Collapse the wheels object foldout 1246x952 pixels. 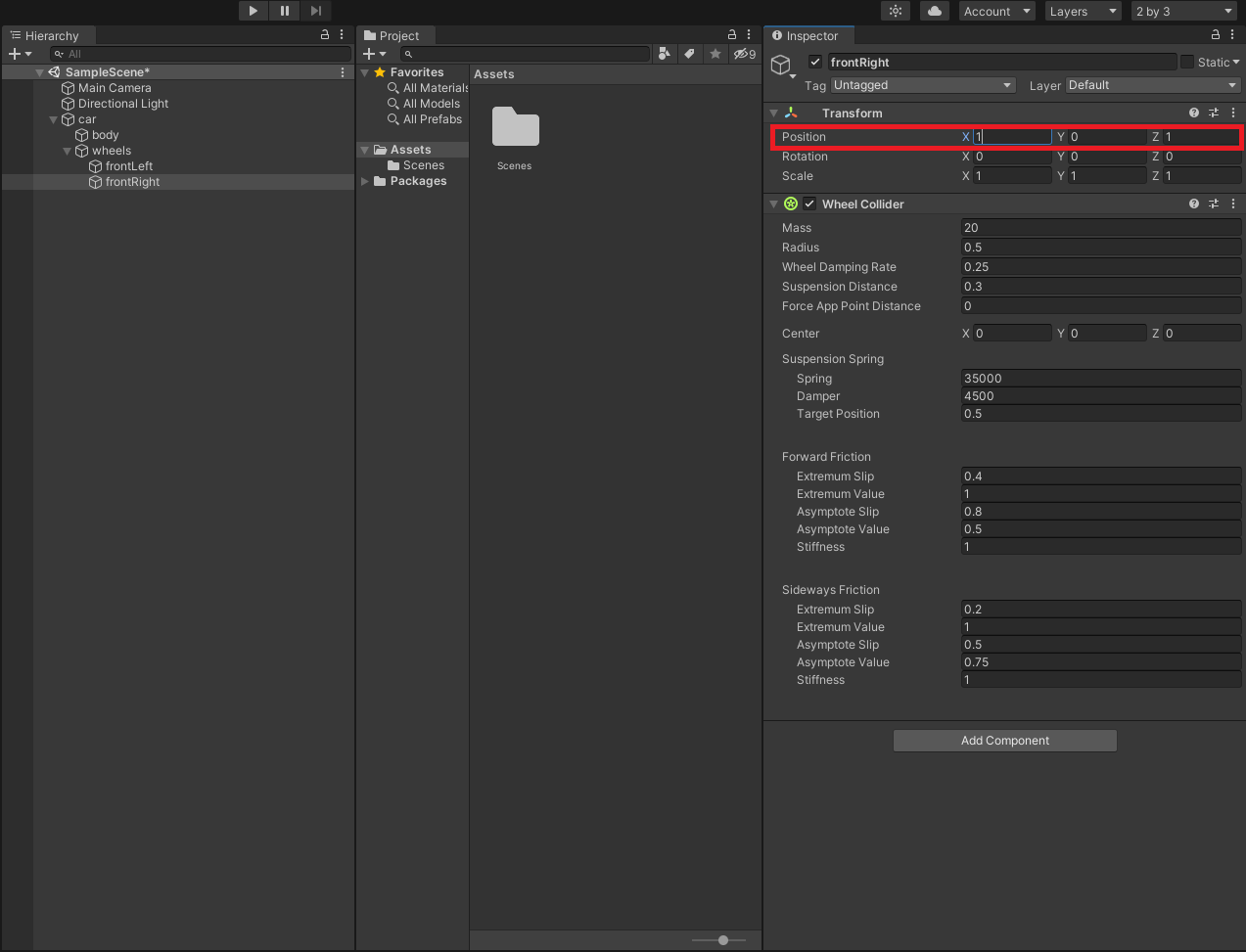click(68, 151)
